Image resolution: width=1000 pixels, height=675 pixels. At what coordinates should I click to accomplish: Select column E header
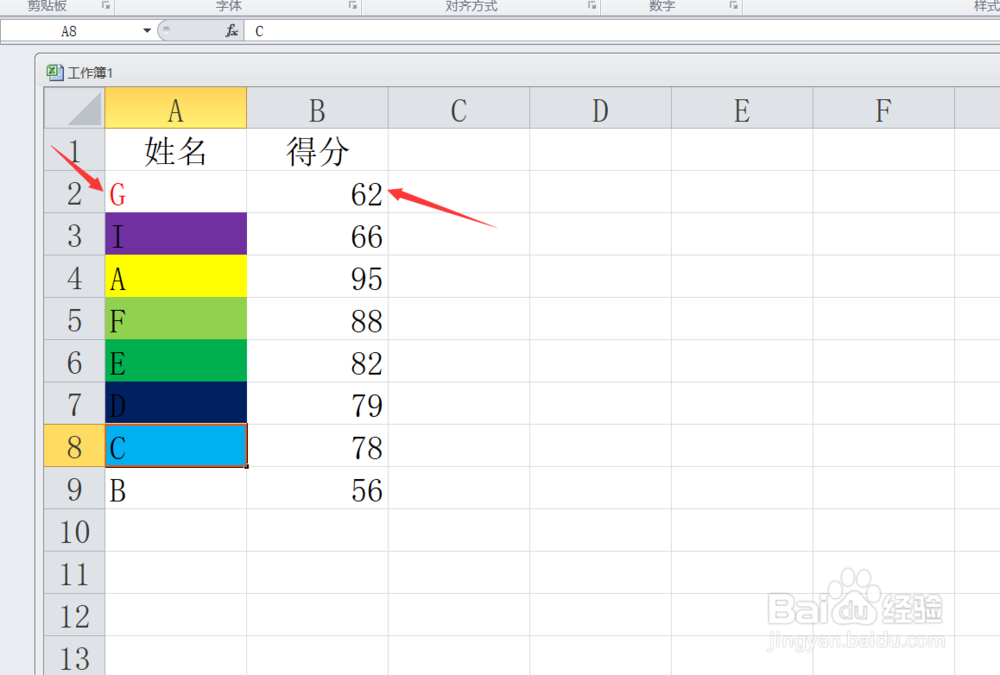pyautogui.click(x=742, y=108)
